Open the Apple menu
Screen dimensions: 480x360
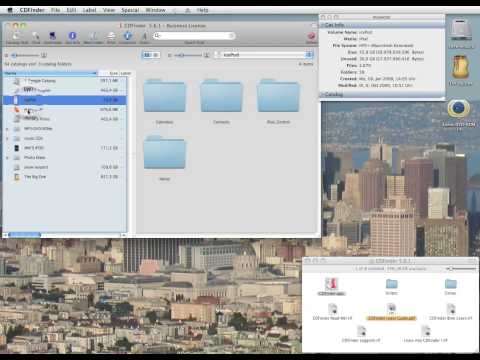click(x=10, y=10)
